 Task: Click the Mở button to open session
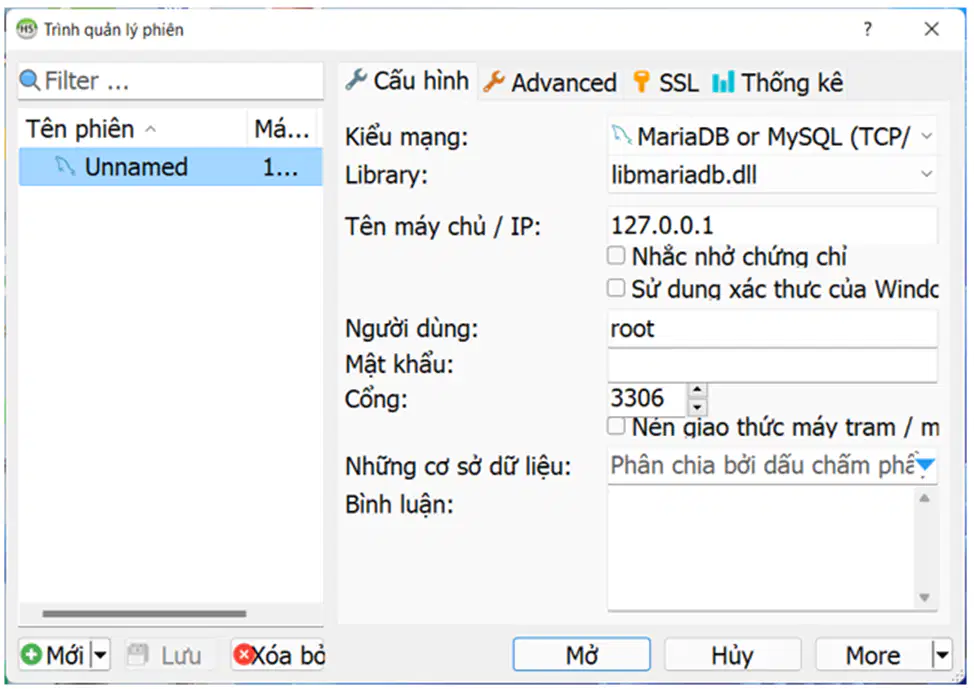click(581, 654)
